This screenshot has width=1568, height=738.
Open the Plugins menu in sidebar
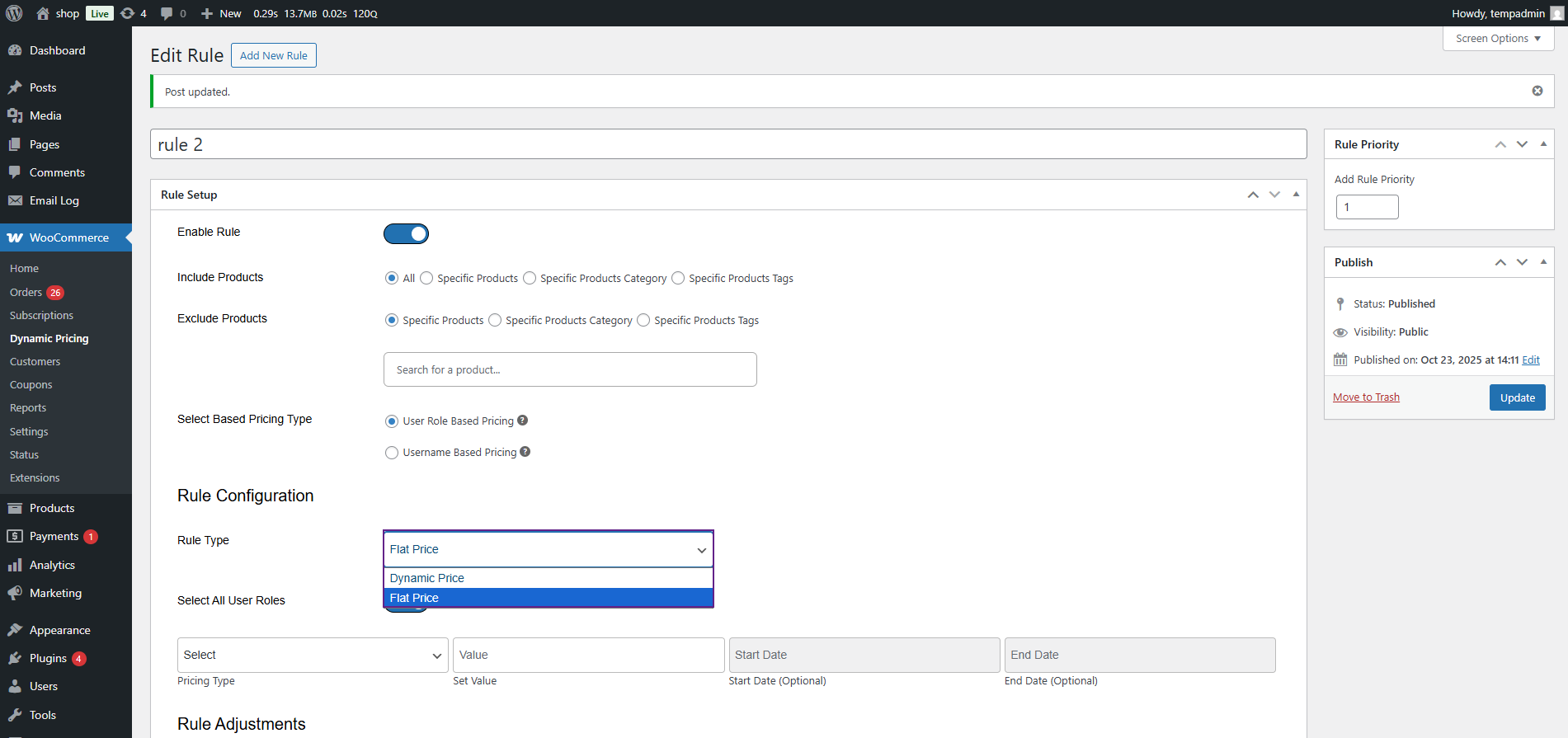point(48,658)
